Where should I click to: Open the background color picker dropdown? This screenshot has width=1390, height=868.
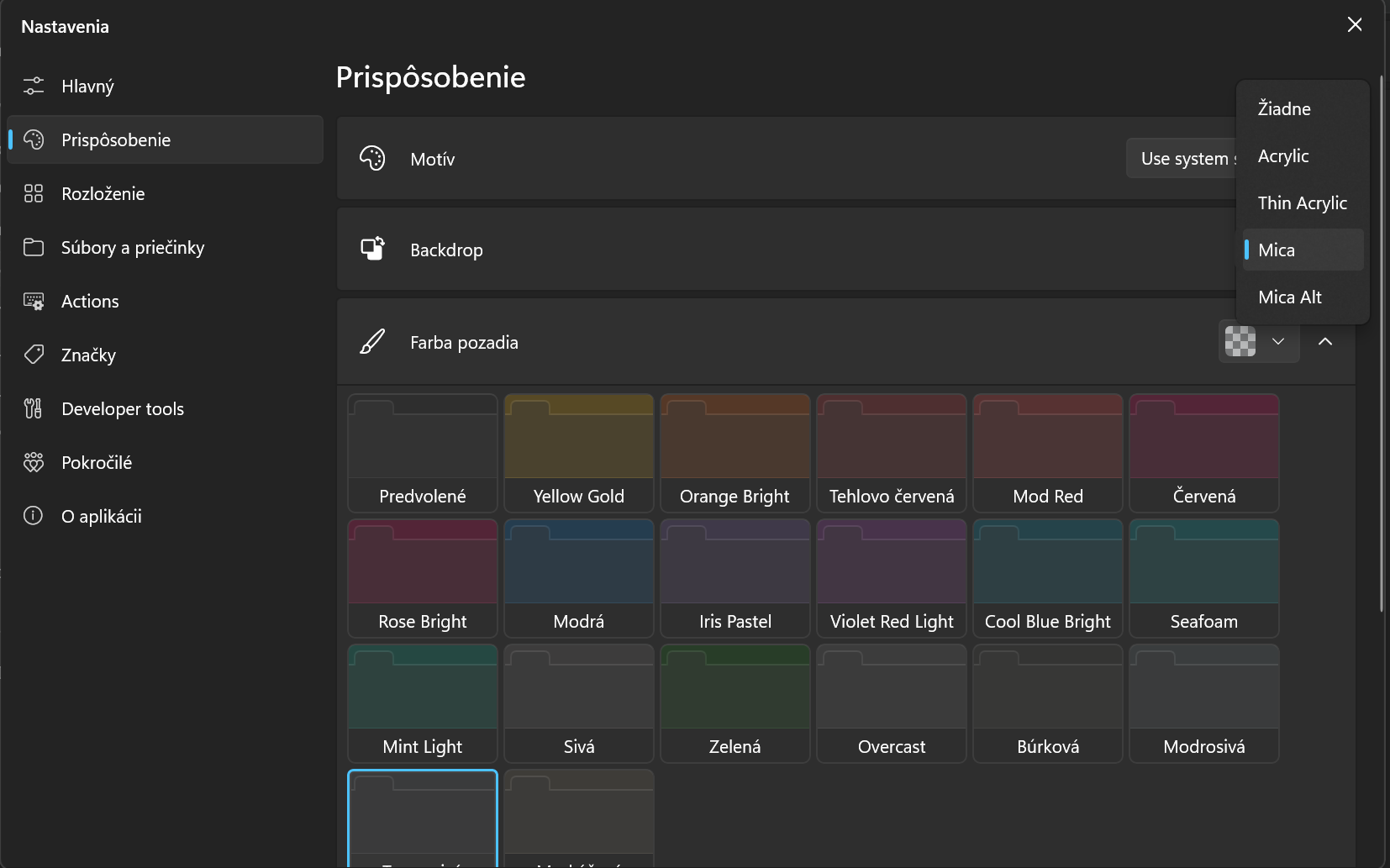1258,342
